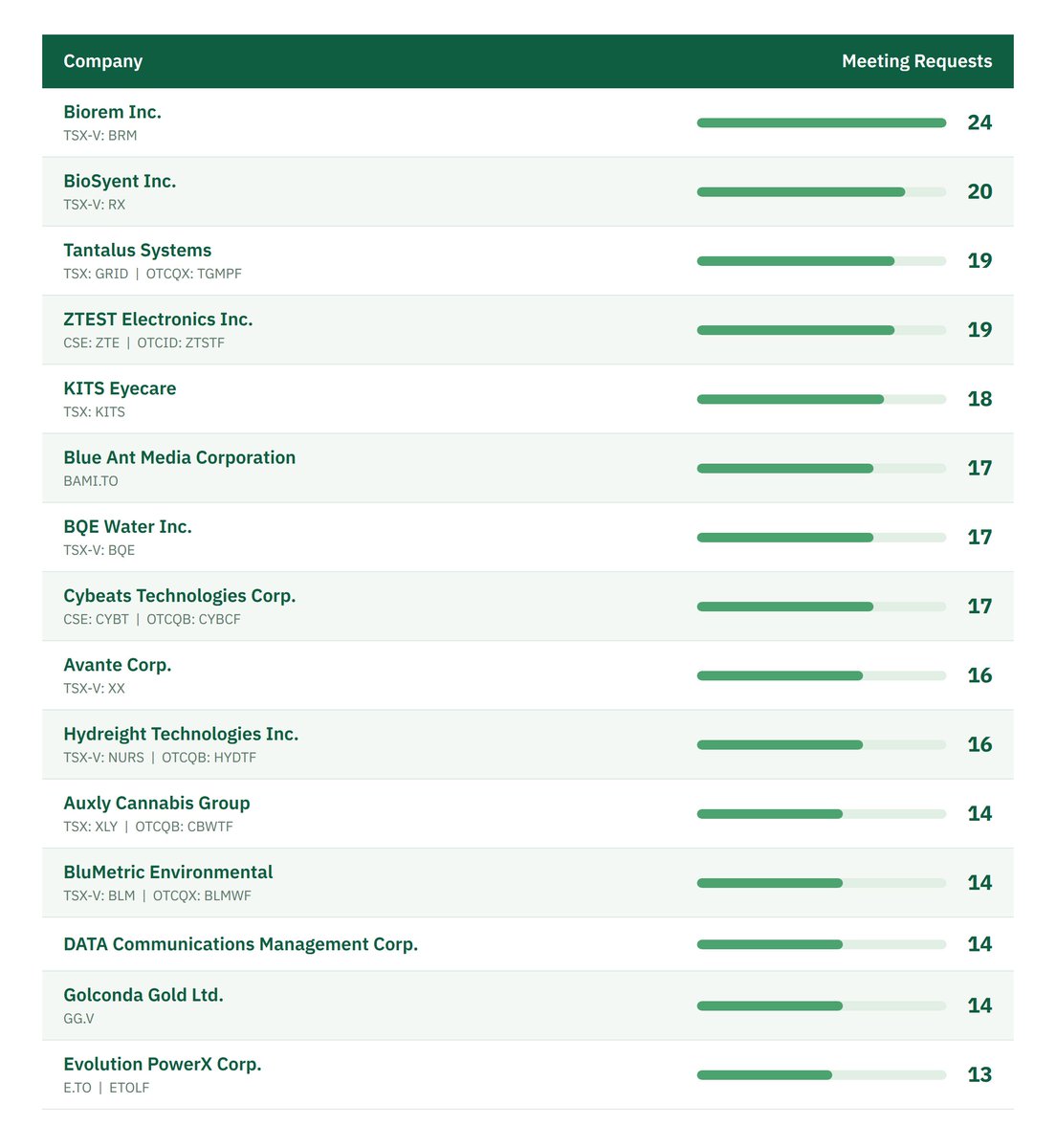
Task: Click DATA Communications Management count 14
Action: pyautogui.click(x=979, y=944)
